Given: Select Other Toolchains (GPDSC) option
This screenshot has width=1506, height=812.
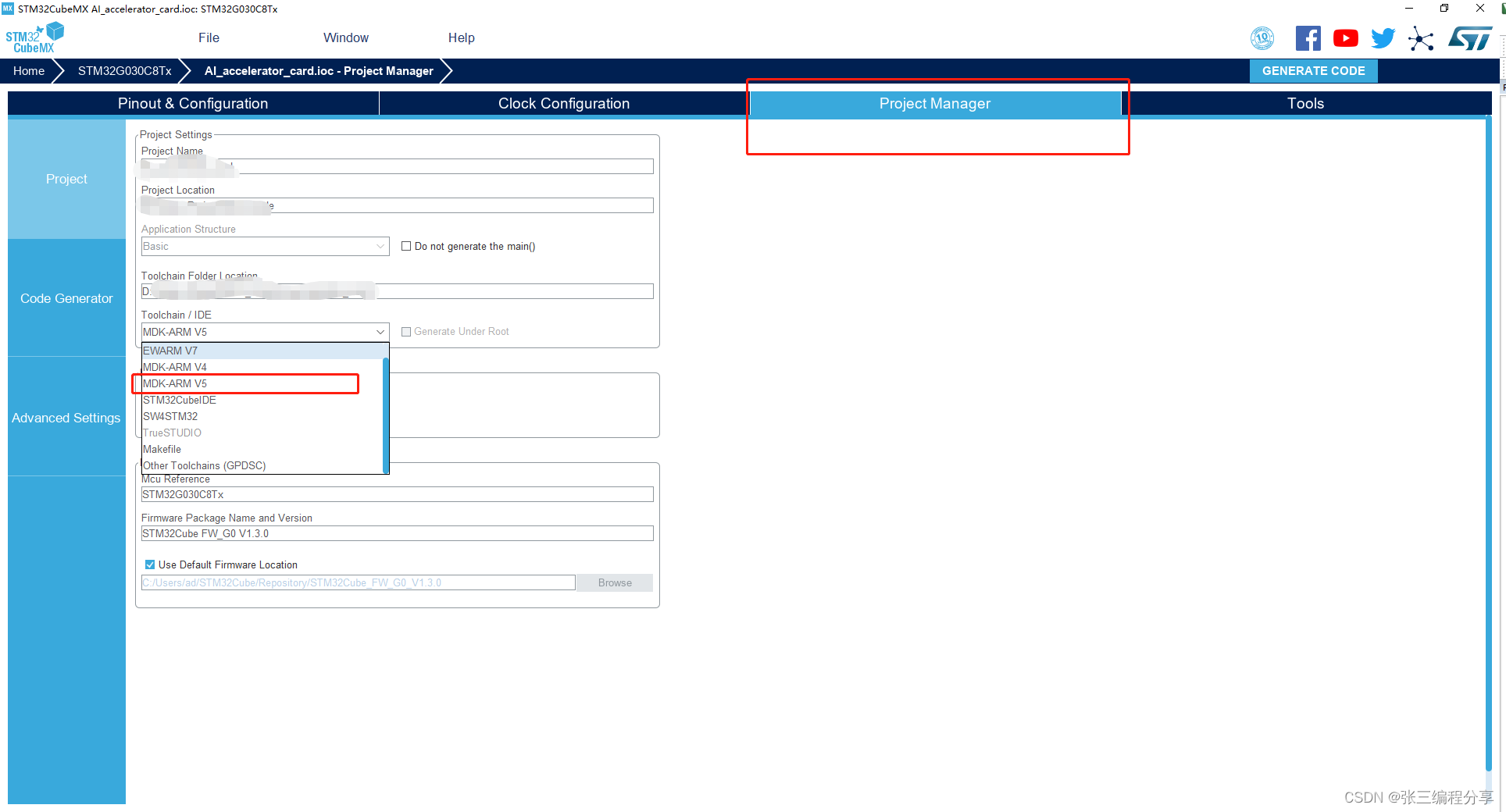Looking at the screenshot, I should point(262,466).
